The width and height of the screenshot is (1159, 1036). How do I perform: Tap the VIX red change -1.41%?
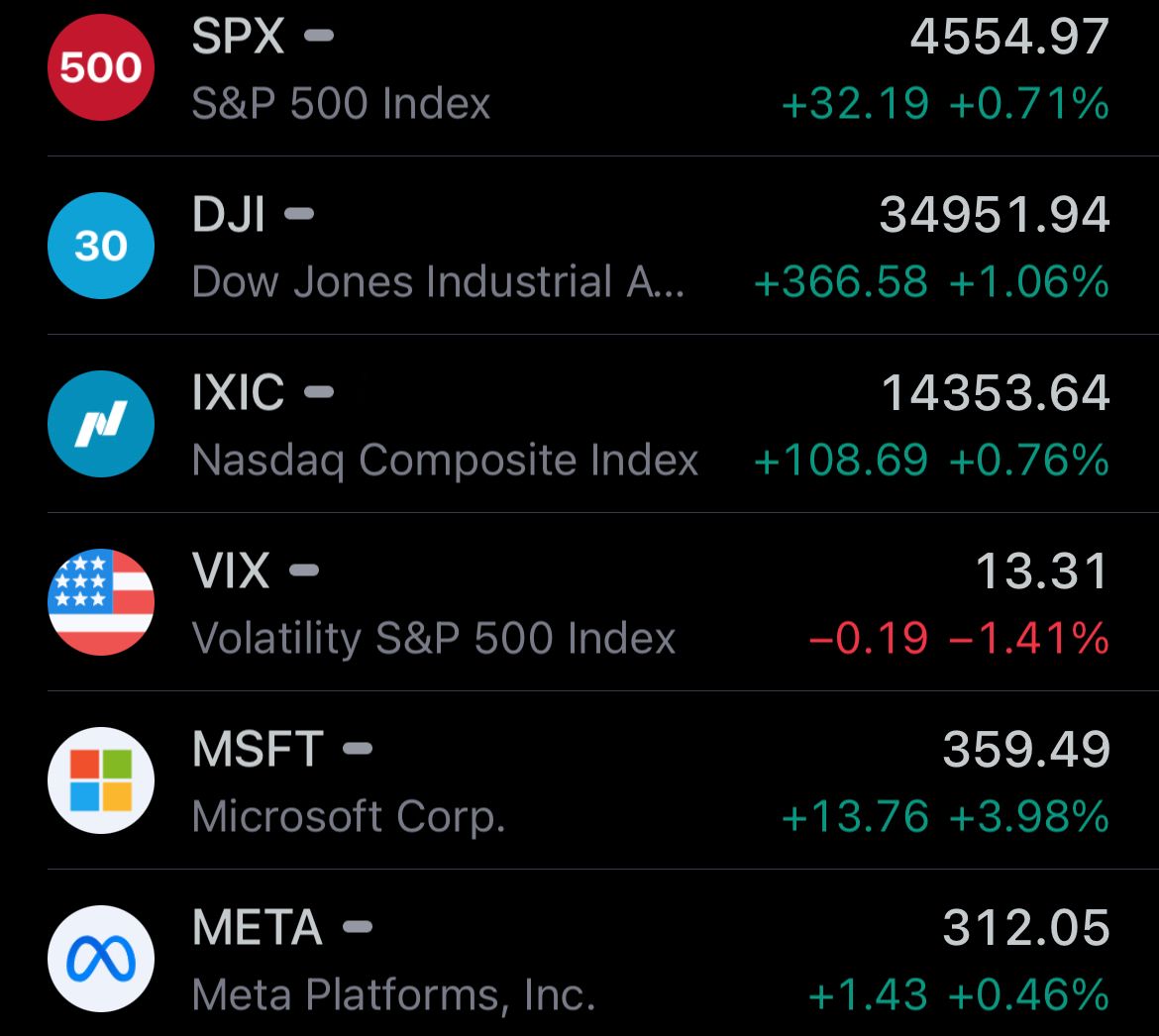(x=1029, y=639)
